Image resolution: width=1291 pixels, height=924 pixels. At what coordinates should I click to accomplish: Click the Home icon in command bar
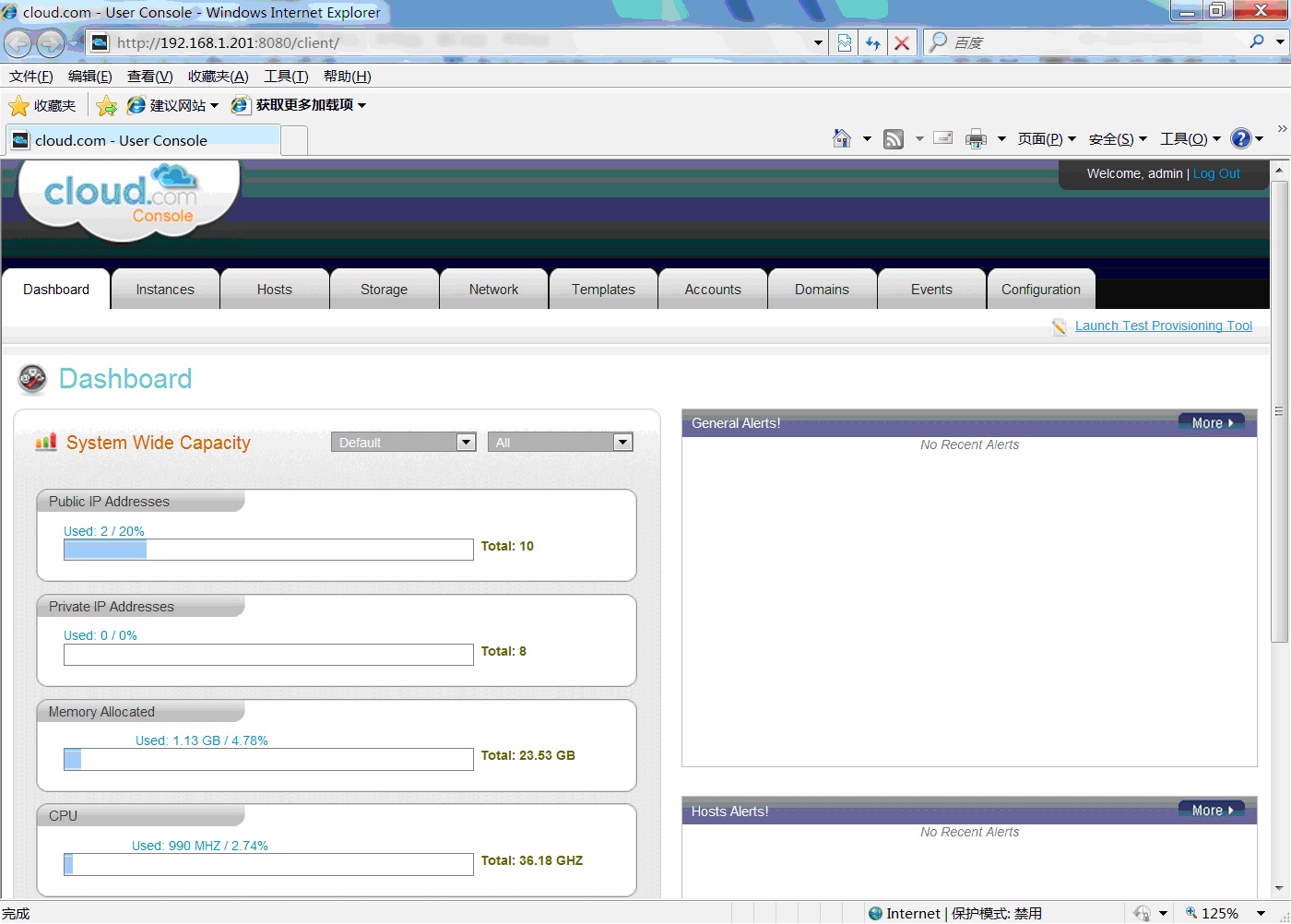click(842, 138)
